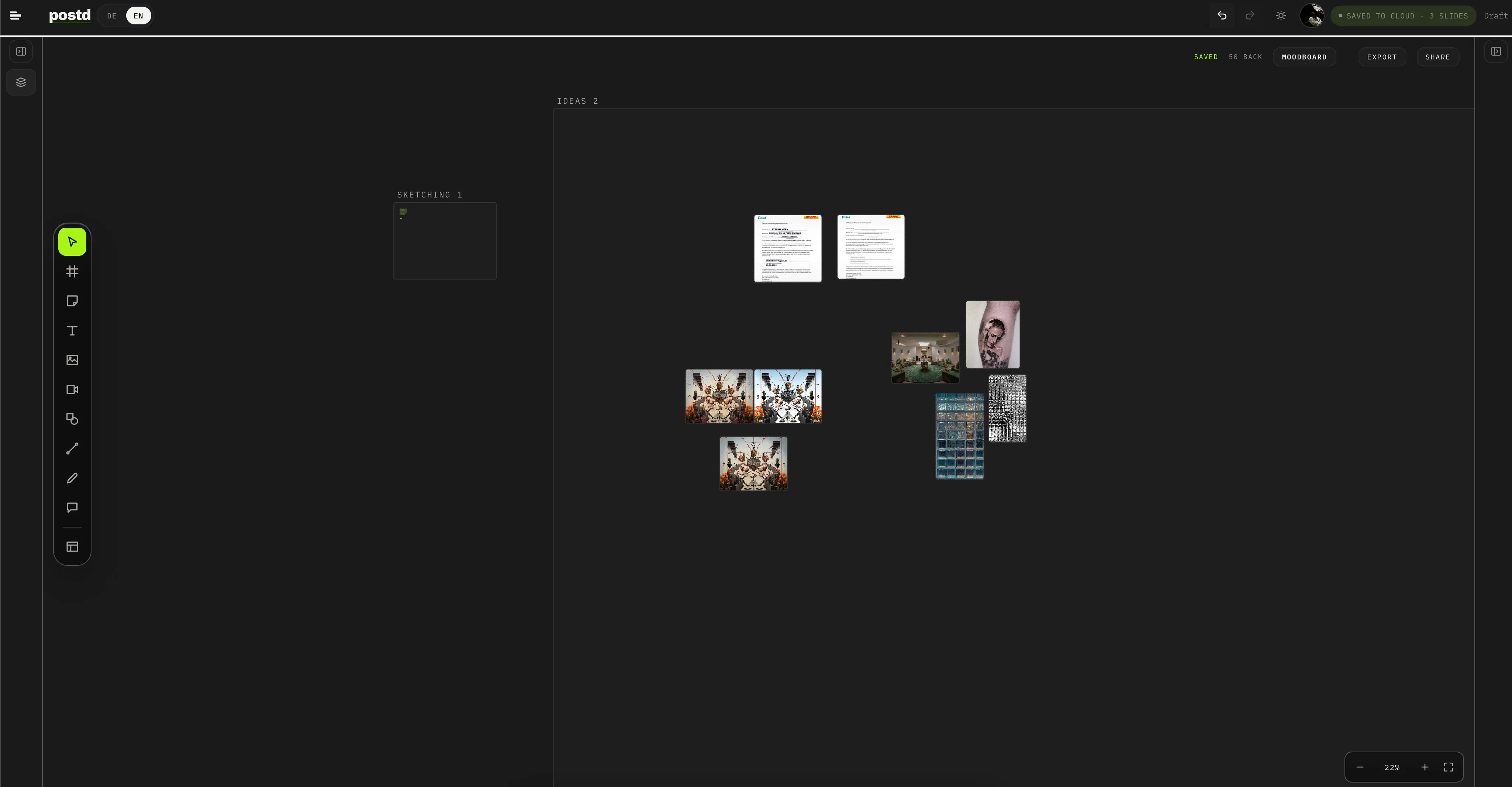Switch to MOODBOARD tab

[x=1304, y=57]
